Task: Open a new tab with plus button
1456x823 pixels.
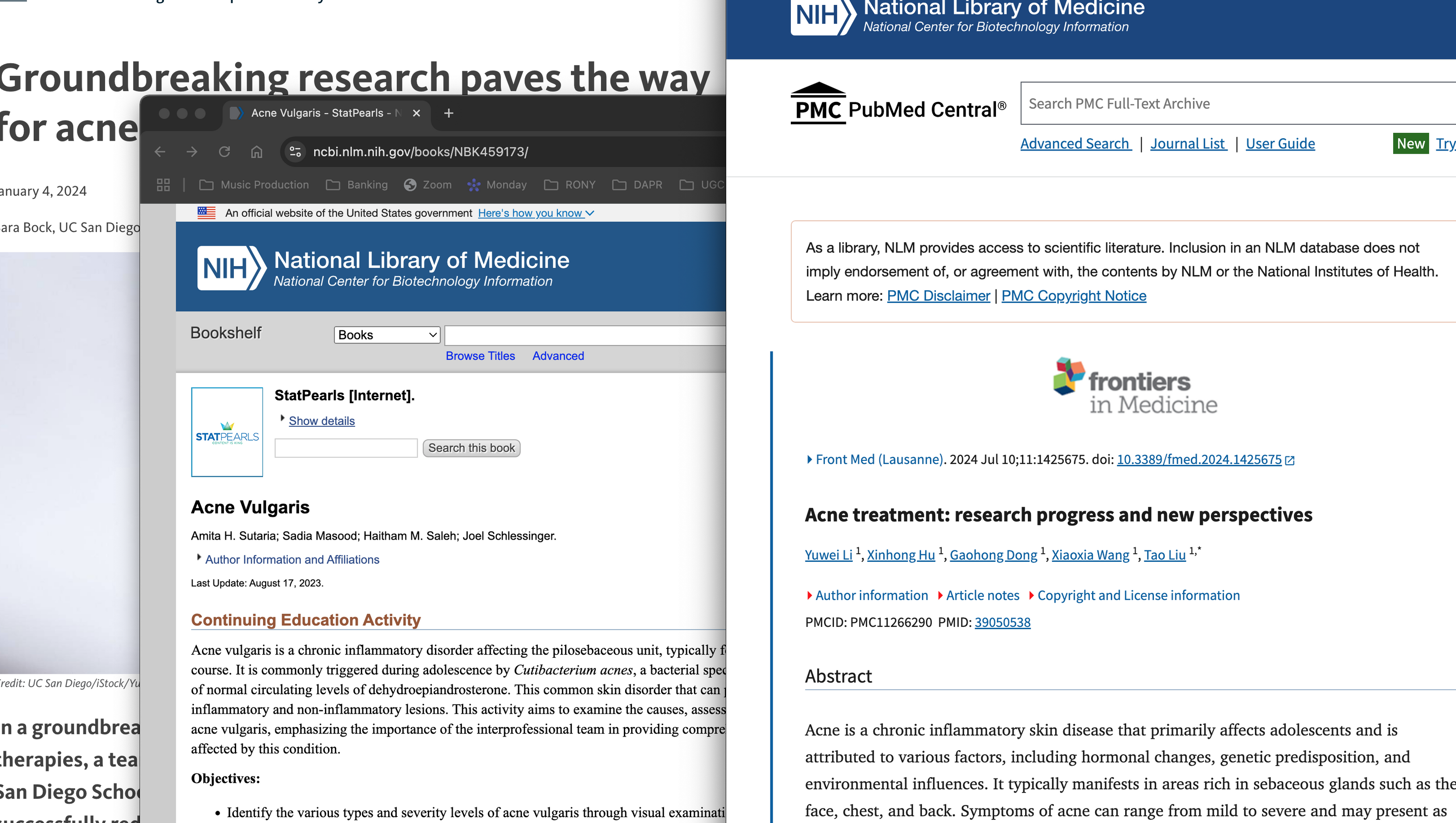Action: coord(449,113)
